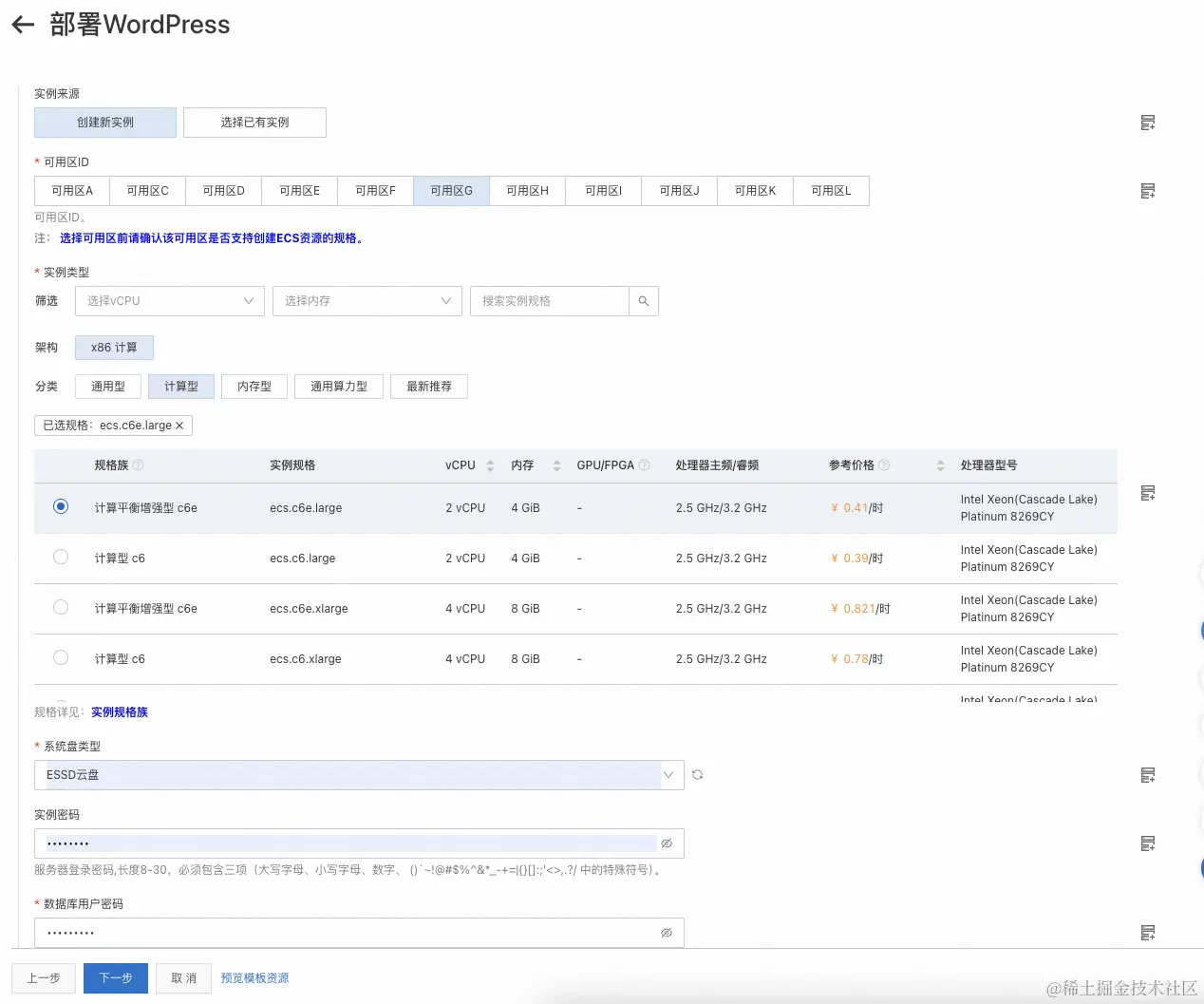Select zone 可用区J

pos(680,191)
